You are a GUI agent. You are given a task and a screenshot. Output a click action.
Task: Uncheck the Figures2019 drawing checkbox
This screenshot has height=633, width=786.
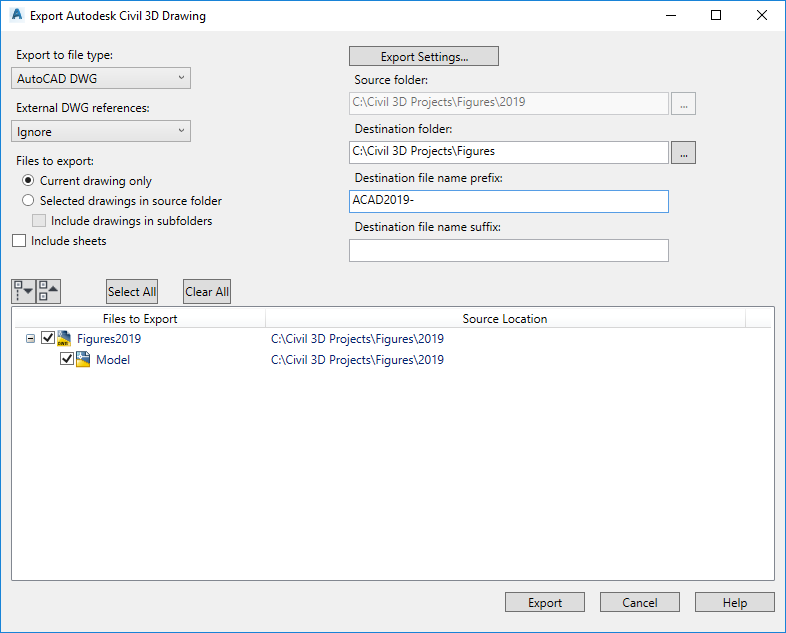48,338
